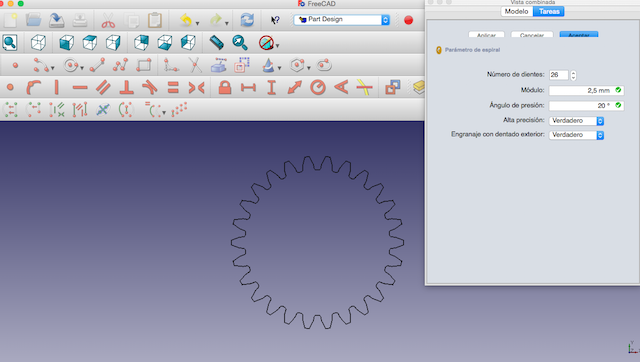
Task: Switch to the axonometric wireframe cube view
Action: [38, 42]
